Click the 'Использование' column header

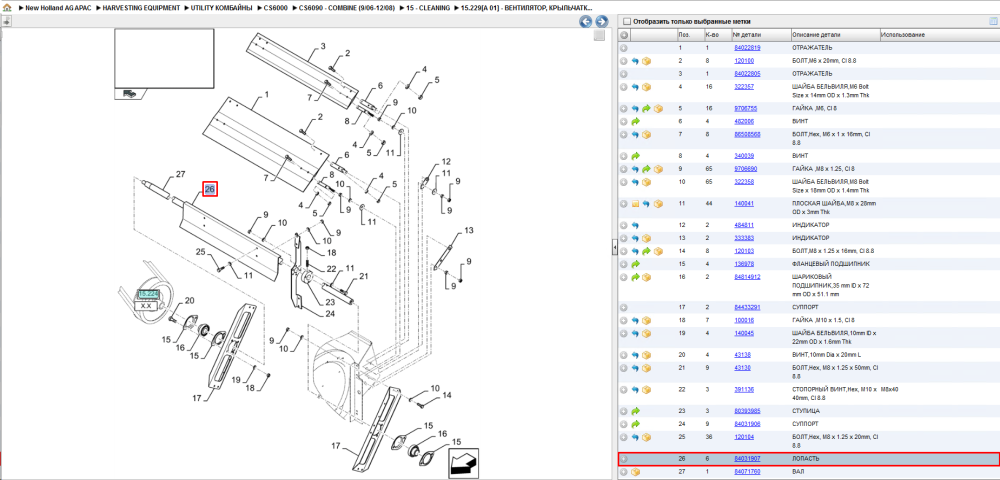903,35
